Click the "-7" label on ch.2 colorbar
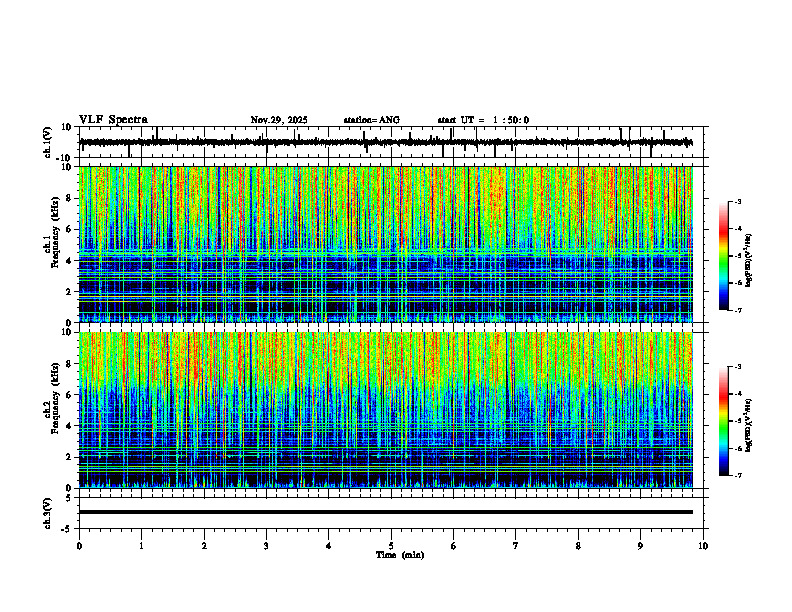 click(x=738, y=475)
